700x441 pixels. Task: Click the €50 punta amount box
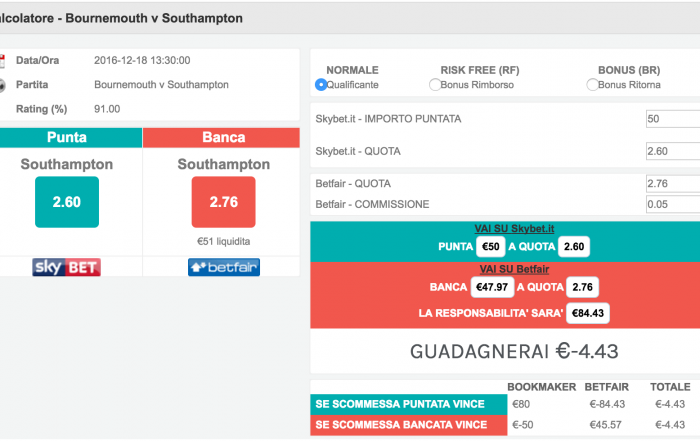[x=491, y=246]
